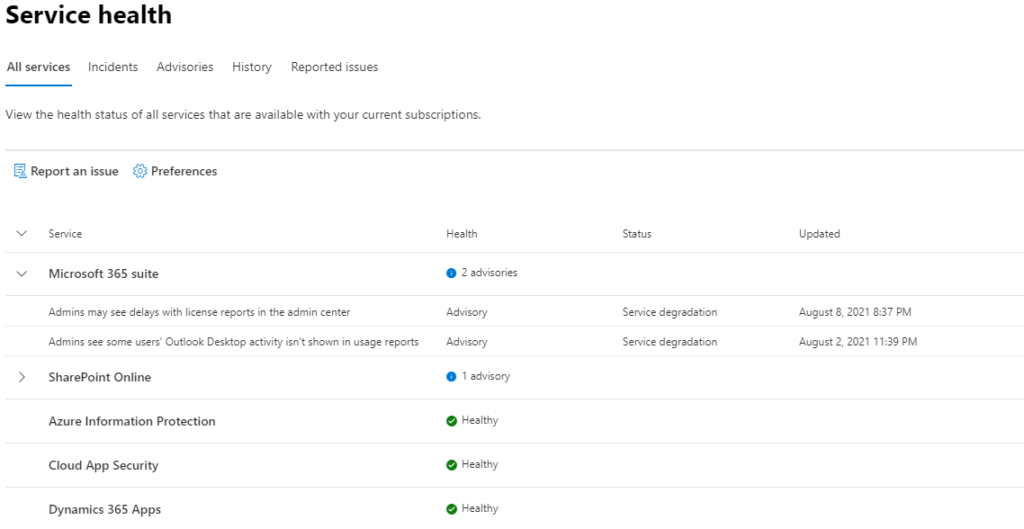Open the license reports delay advisory

coord(199,312)
